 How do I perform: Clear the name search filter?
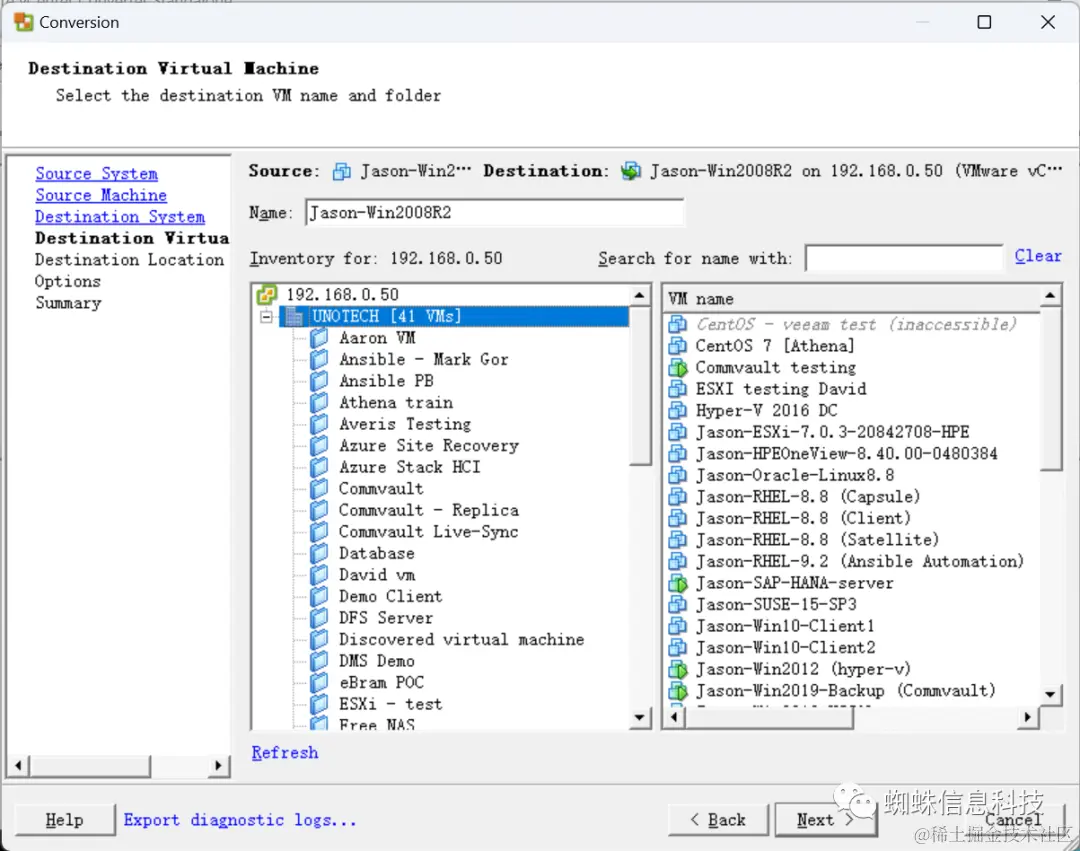1038,256
